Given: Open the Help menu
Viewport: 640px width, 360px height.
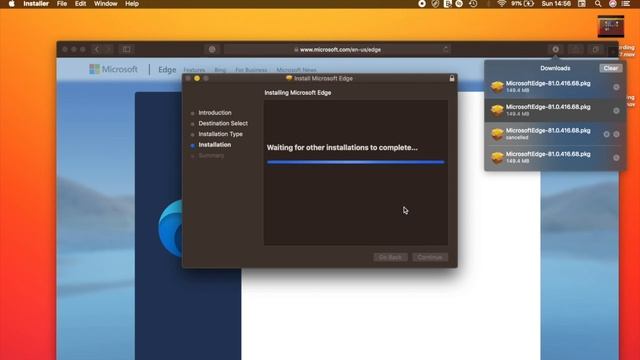Looking at the screenshot, I should click(132, 4).
